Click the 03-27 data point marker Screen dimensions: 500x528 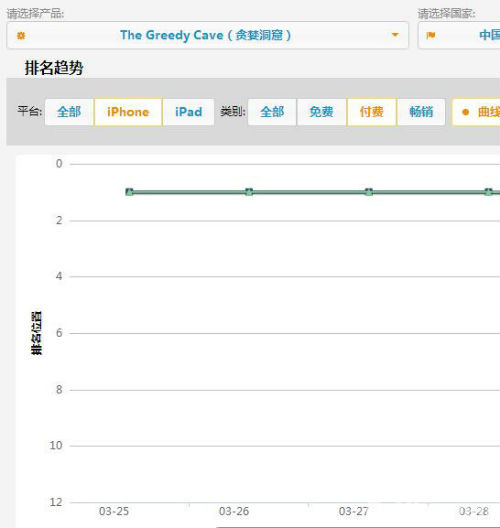[x=369, y=192]
